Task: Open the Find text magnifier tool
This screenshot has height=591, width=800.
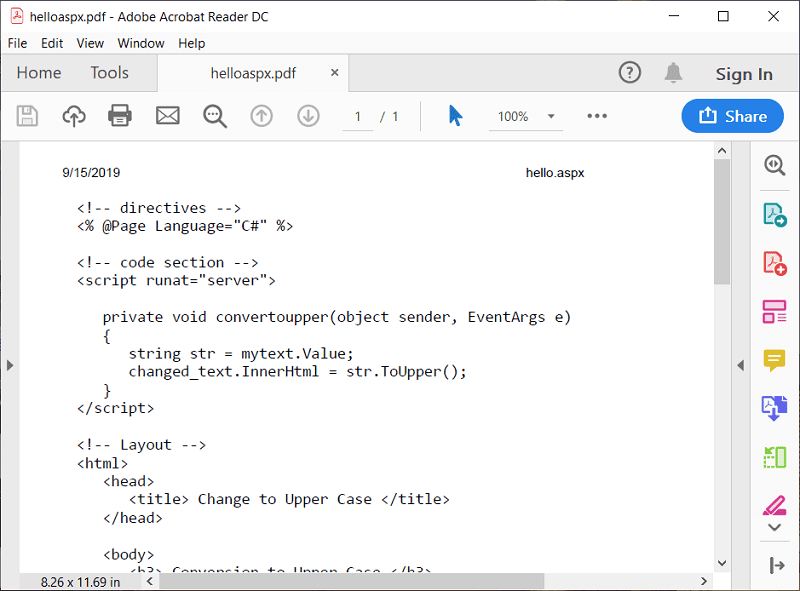Action: pyautogui.click(x=214, y=116)
